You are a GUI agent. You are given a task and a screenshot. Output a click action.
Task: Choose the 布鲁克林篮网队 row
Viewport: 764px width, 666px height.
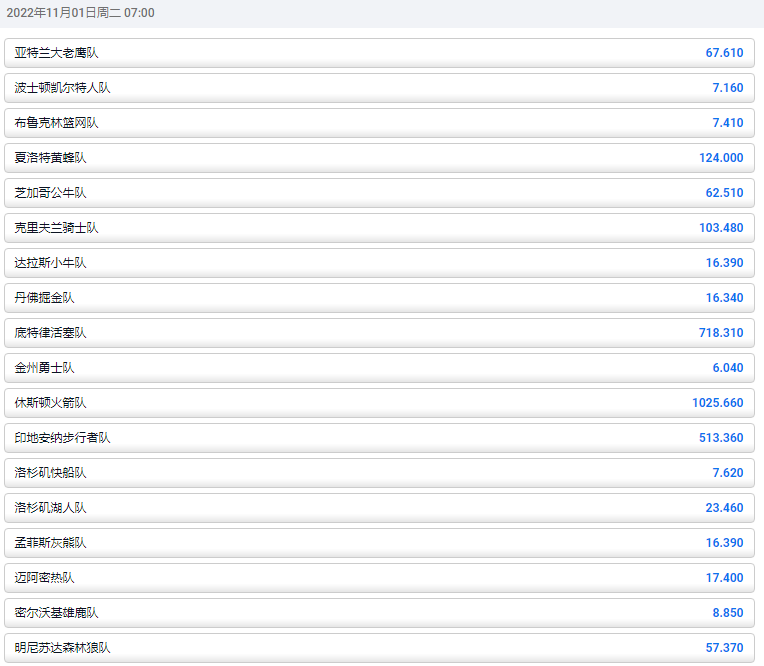[379, 123]
